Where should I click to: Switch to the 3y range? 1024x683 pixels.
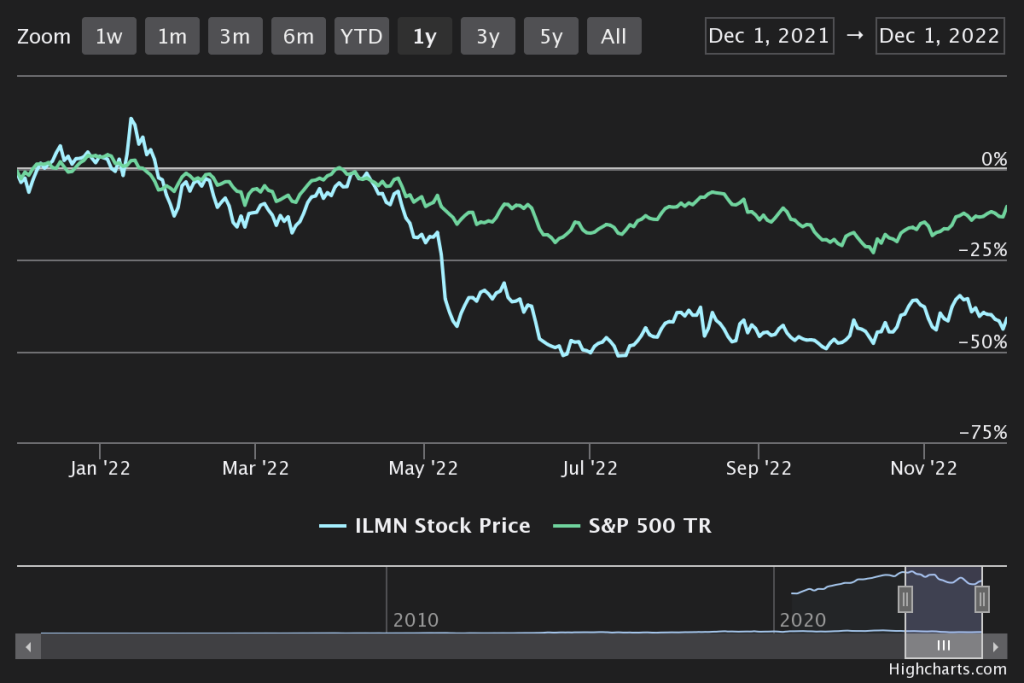click(488, 37)
